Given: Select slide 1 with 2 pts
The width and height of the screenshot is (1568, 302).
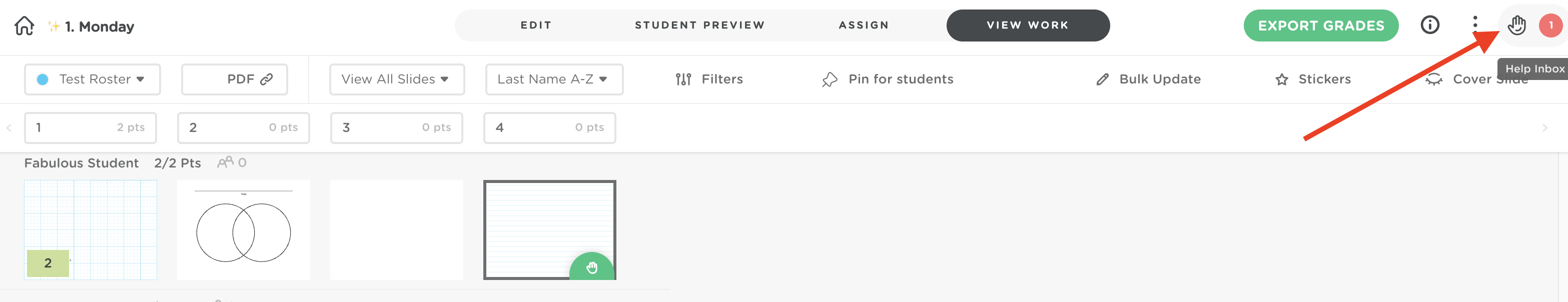Looking at the screenshot, I should tap(90, 127).
